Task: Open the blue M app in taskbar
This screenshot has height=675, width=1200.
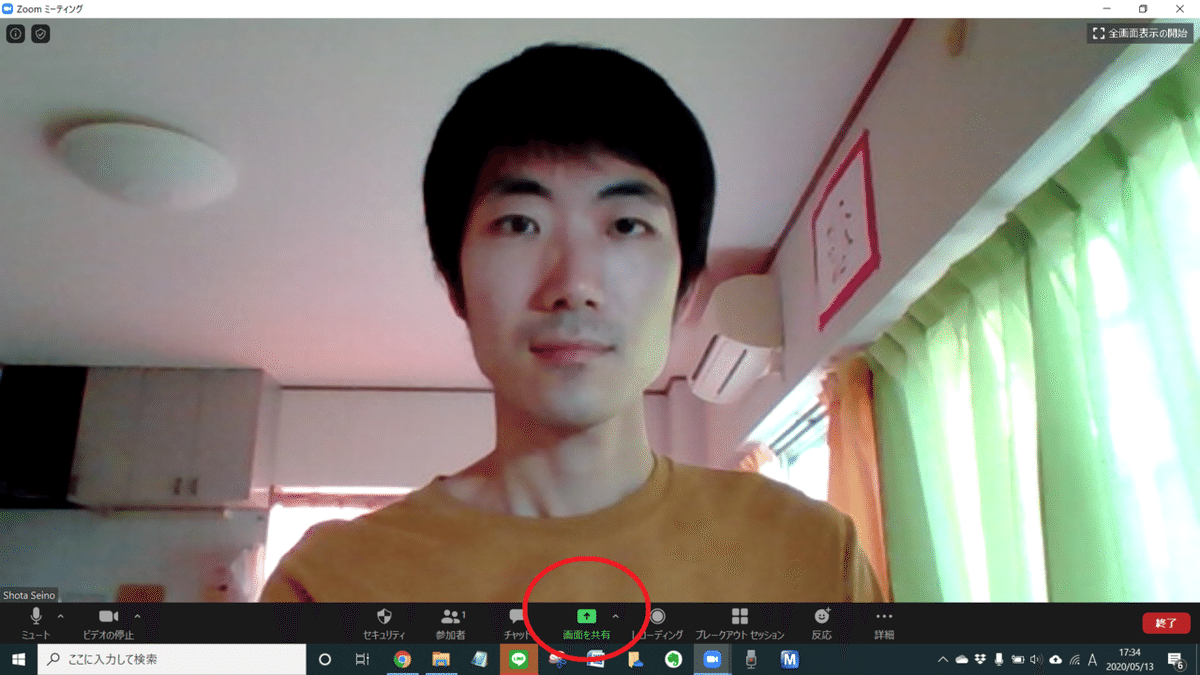Action: 790,659
